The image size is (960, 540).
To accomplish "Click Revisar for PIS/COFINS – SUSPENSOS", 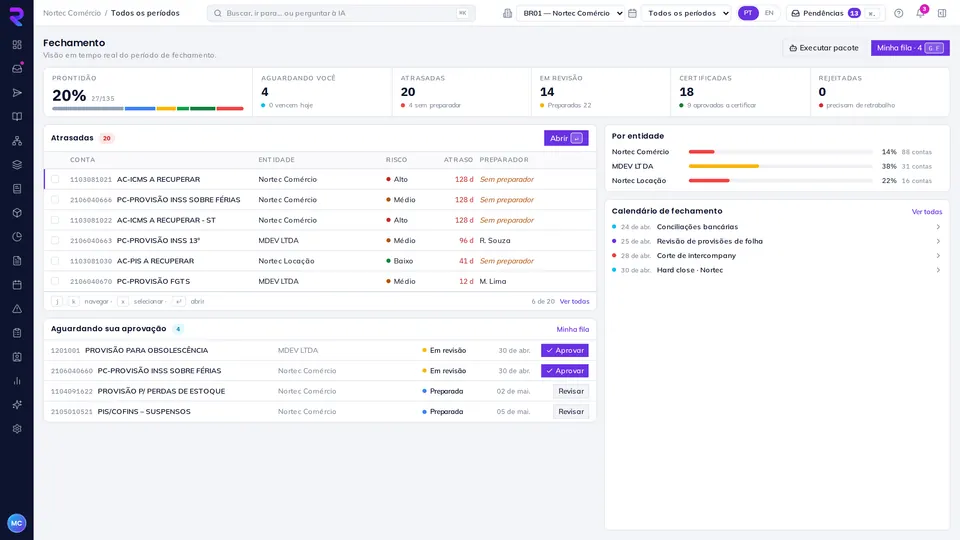I will click(571, 411).
